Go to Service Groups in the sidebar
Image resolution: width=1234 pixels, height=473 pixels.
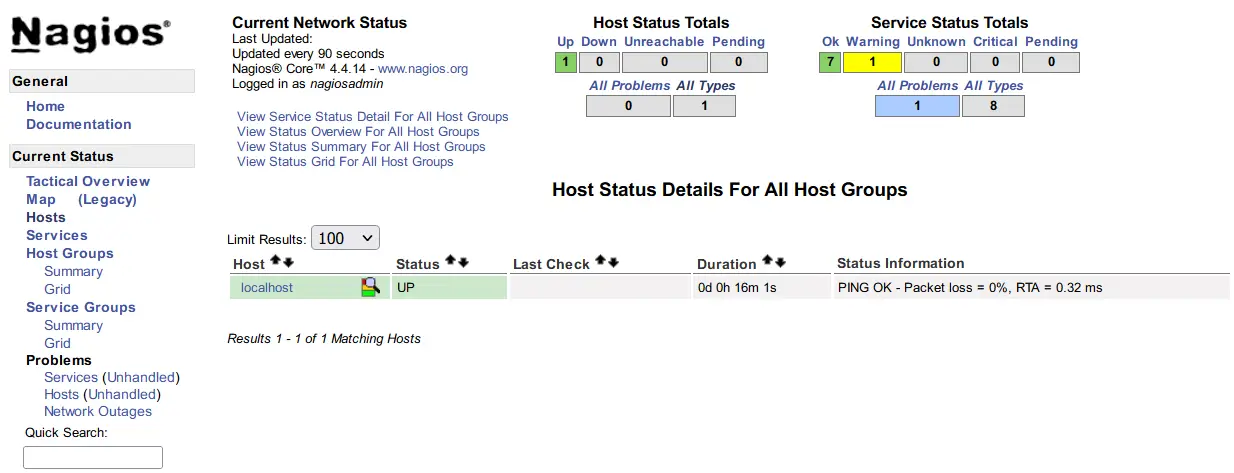[x=81, y=307]
